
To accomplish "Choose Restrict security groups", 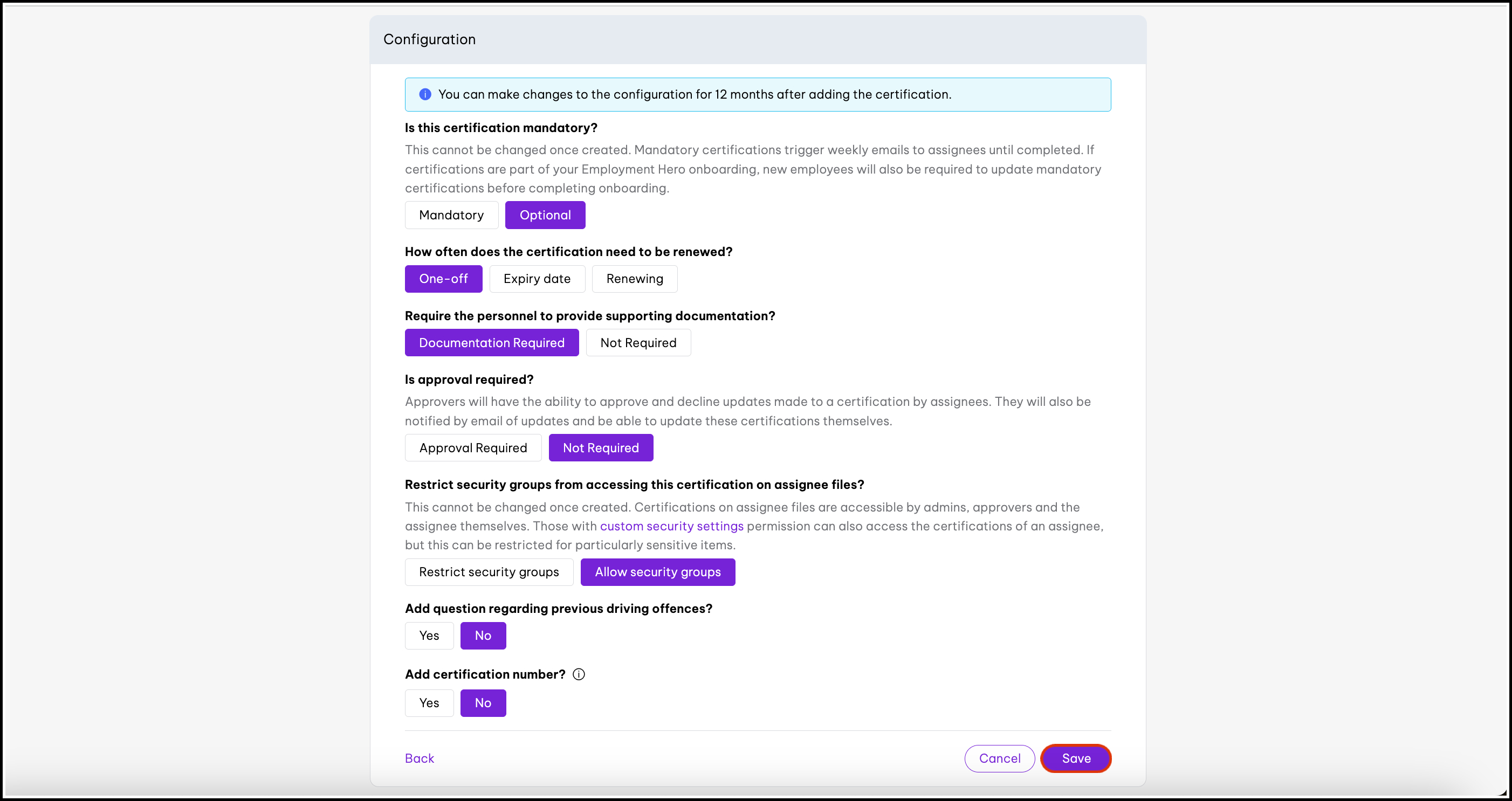I will point(489,572).
